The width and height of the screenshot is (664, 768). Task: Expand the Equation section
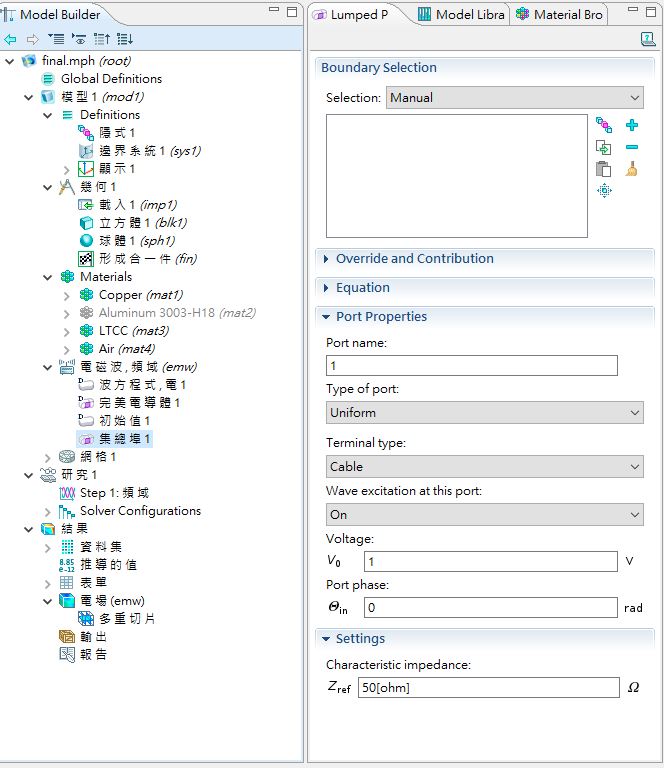[x=362, y=288]
